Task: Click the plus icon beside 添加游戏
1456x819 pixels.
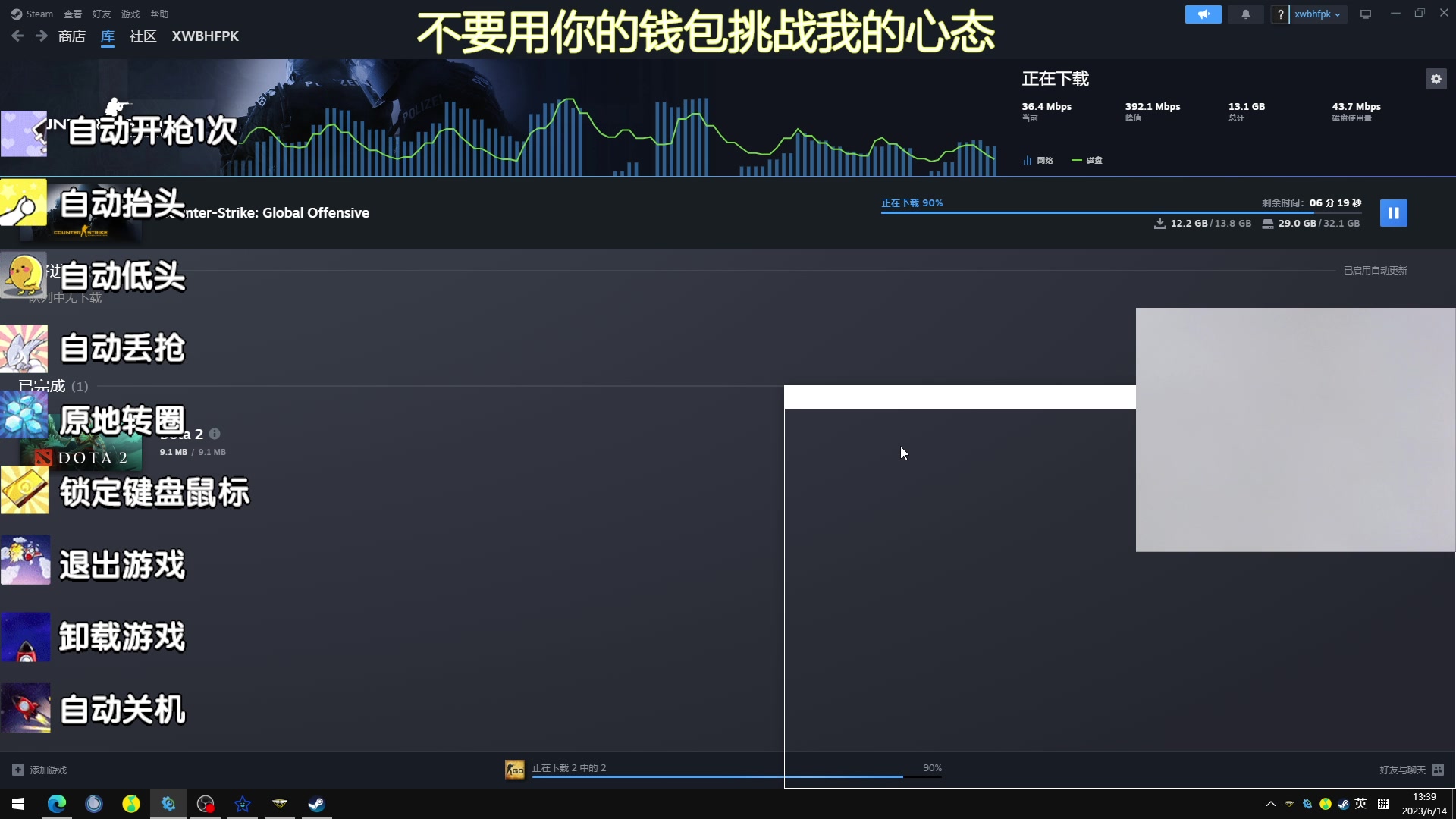Action: [18, 770]
